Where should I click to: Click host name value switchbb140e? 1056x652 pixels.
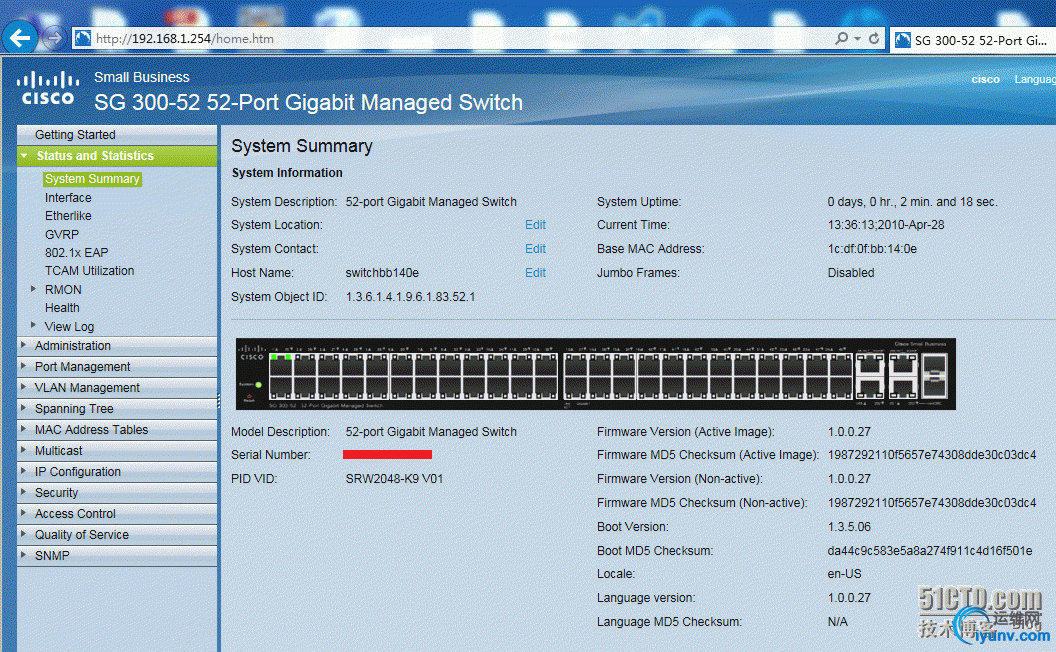(382, 273)
